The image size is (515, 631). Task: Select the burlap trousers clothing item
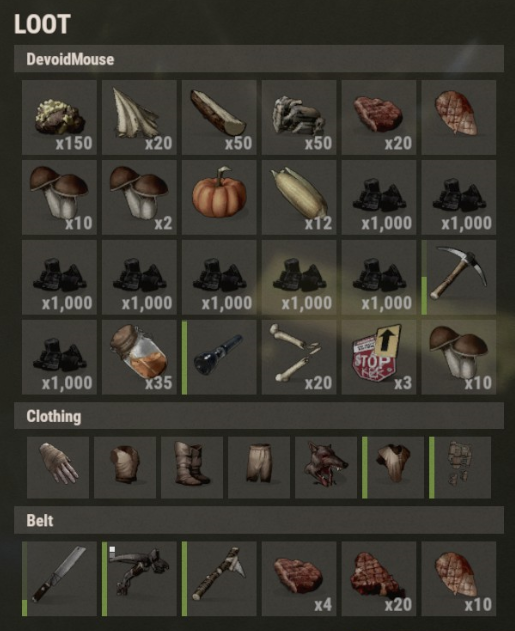[x=259, y=468]
